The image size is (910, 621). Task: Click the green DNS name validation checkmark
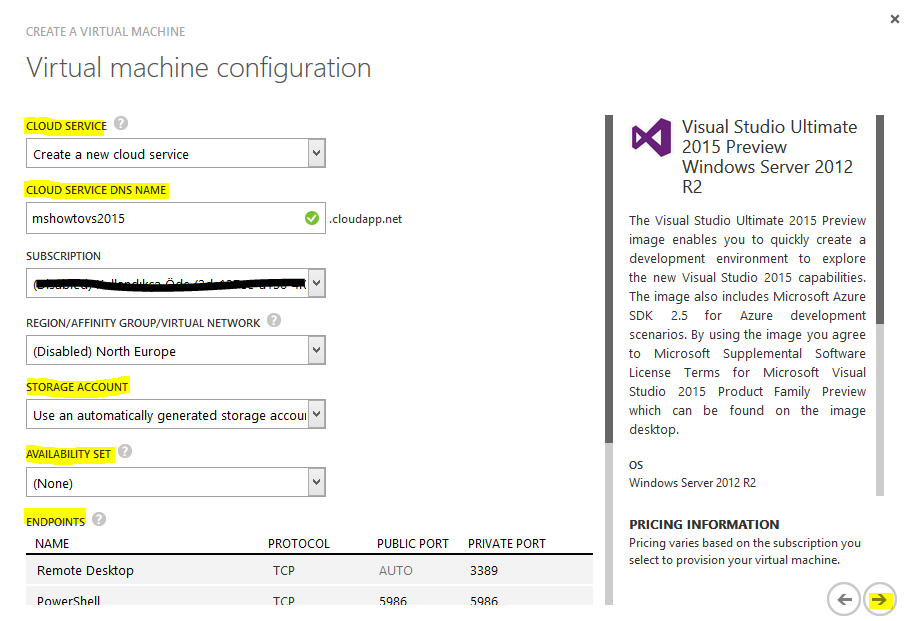click(312, 218)
